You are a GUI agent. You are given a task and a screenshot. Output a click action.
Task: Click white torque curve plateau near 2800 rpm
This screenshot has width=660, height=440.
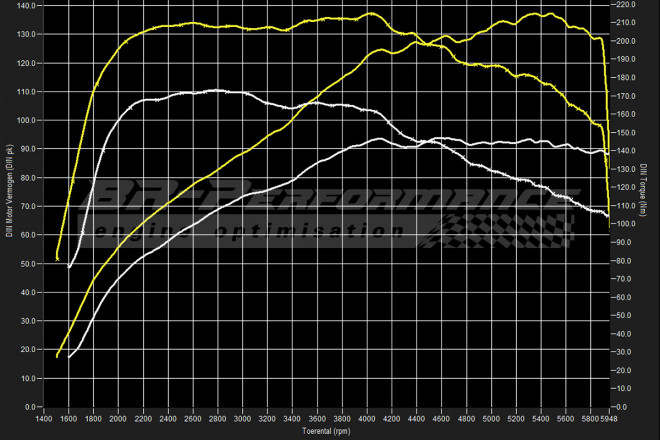tap(215, 91)
